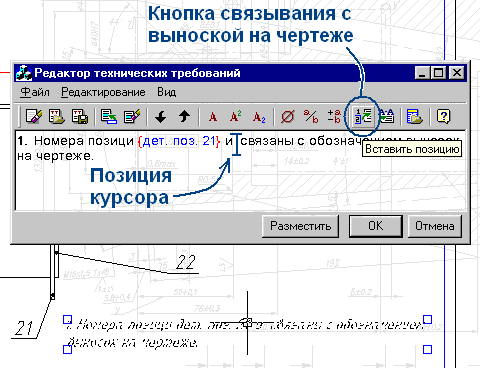Click the insert paragraph icon with green arrow
The height and width of the screenshot is (368, 480).
coord(109,117)
